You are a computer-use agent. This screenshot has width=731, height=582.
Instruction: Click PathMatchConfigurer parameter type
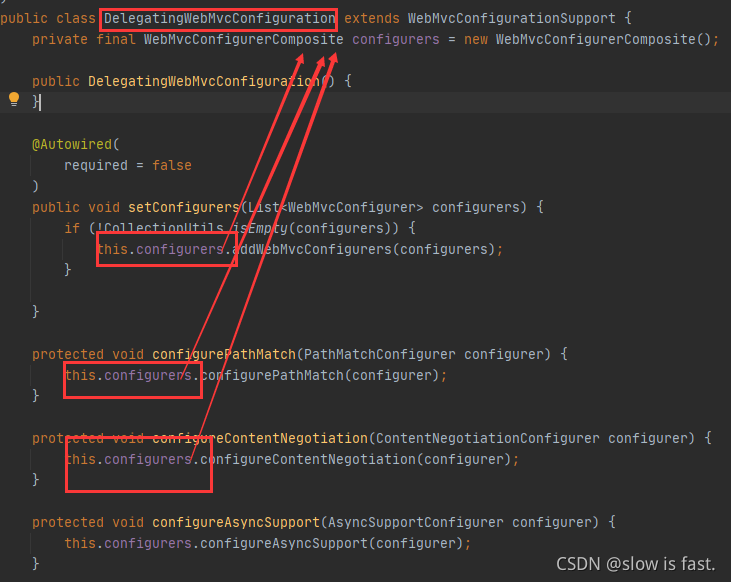click(379, 354)
